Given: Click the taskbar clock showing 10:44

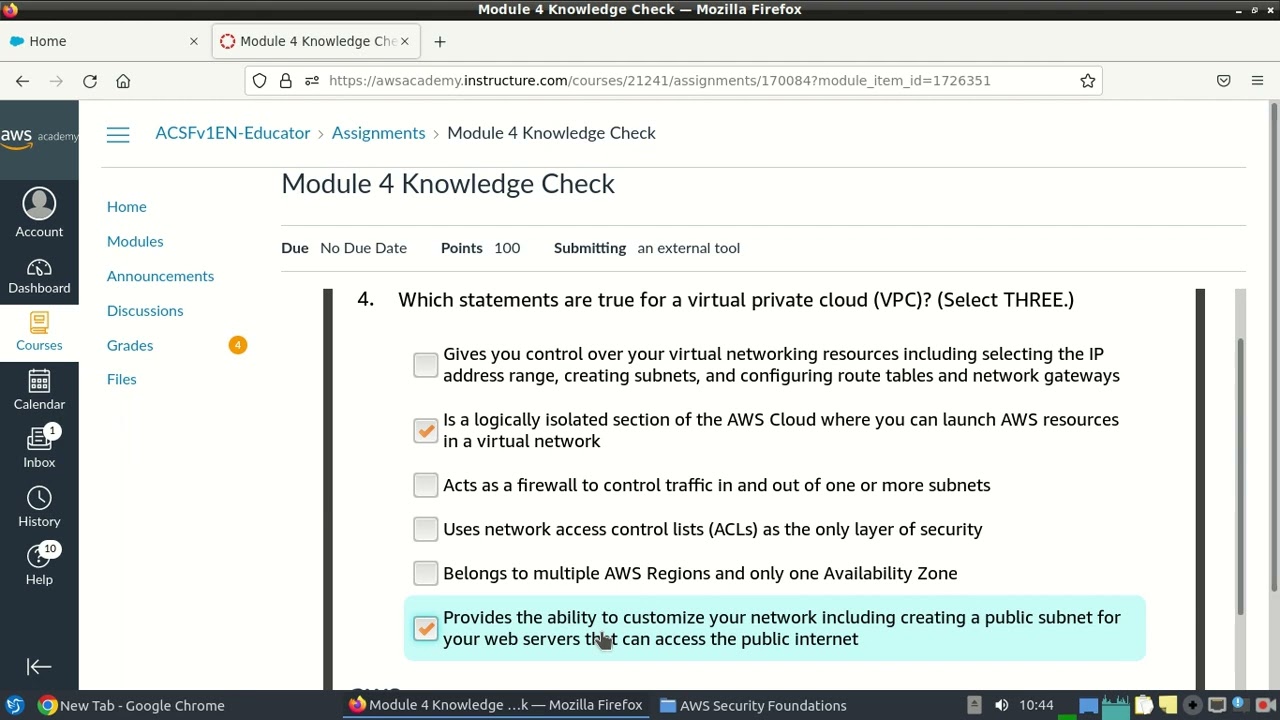Looking at the screenshot, I should [1036, 705].
